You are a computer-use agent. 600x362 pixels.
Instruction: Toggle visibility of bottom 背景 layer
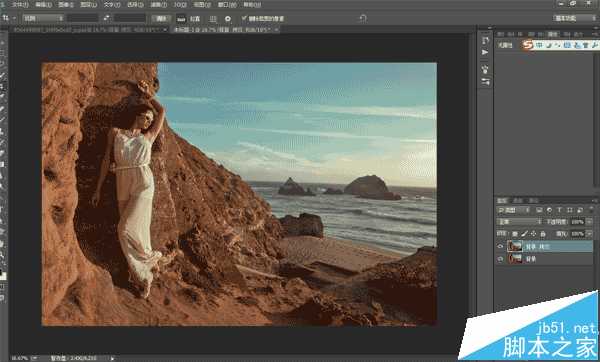pos(500,259)
